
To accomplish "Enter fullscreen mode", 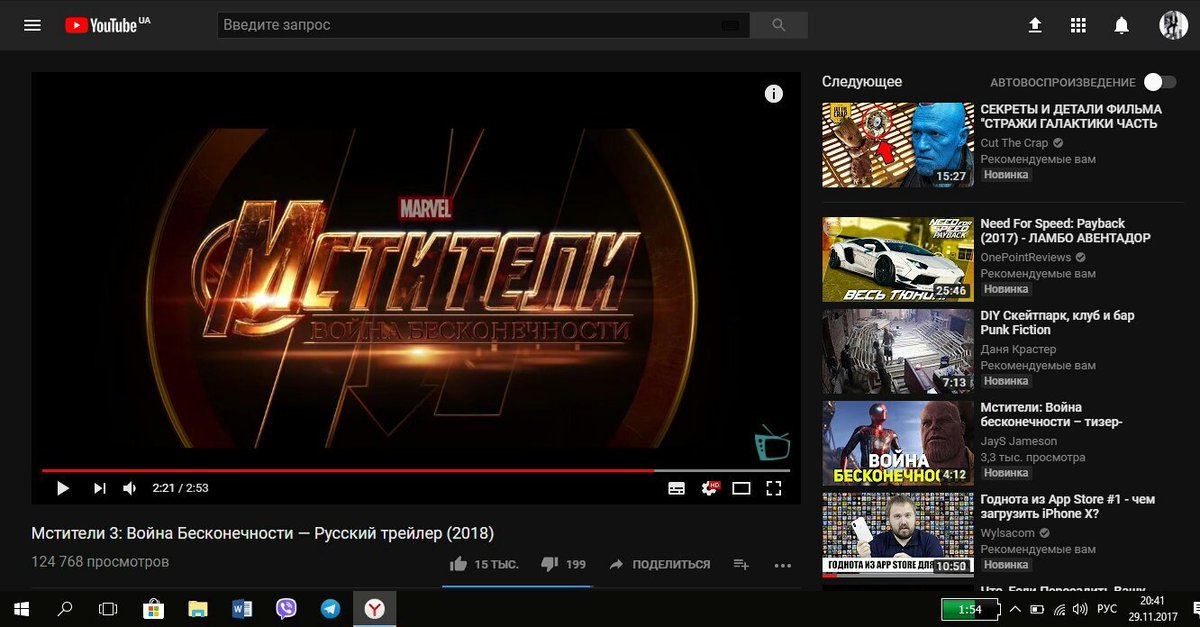I will [773, 488].
